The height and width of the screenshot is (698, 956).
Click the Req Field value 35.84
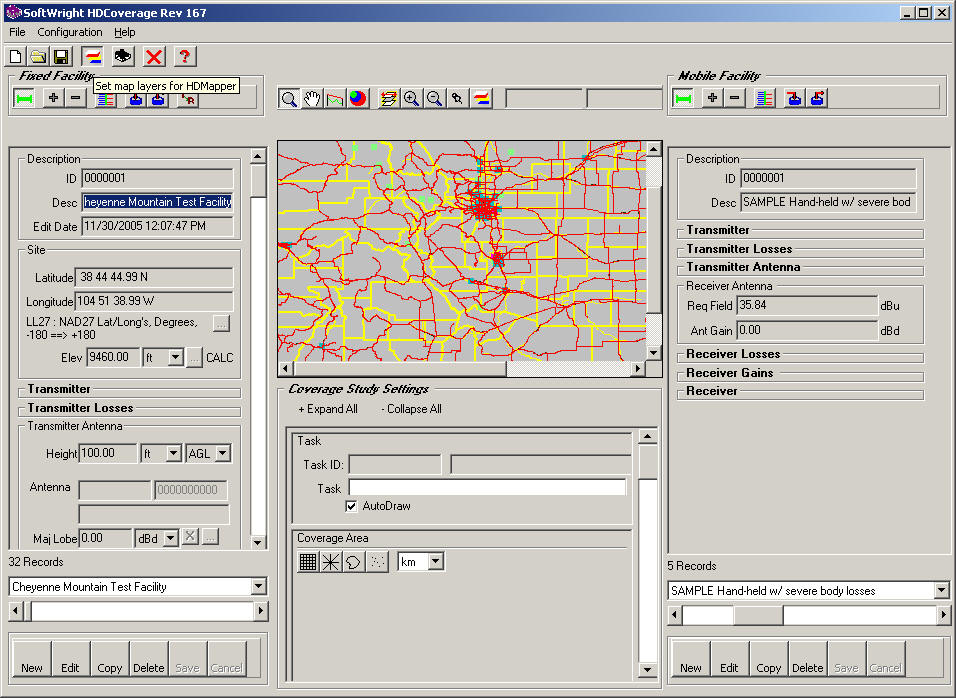pyautogui.click(x=807, y=305)
